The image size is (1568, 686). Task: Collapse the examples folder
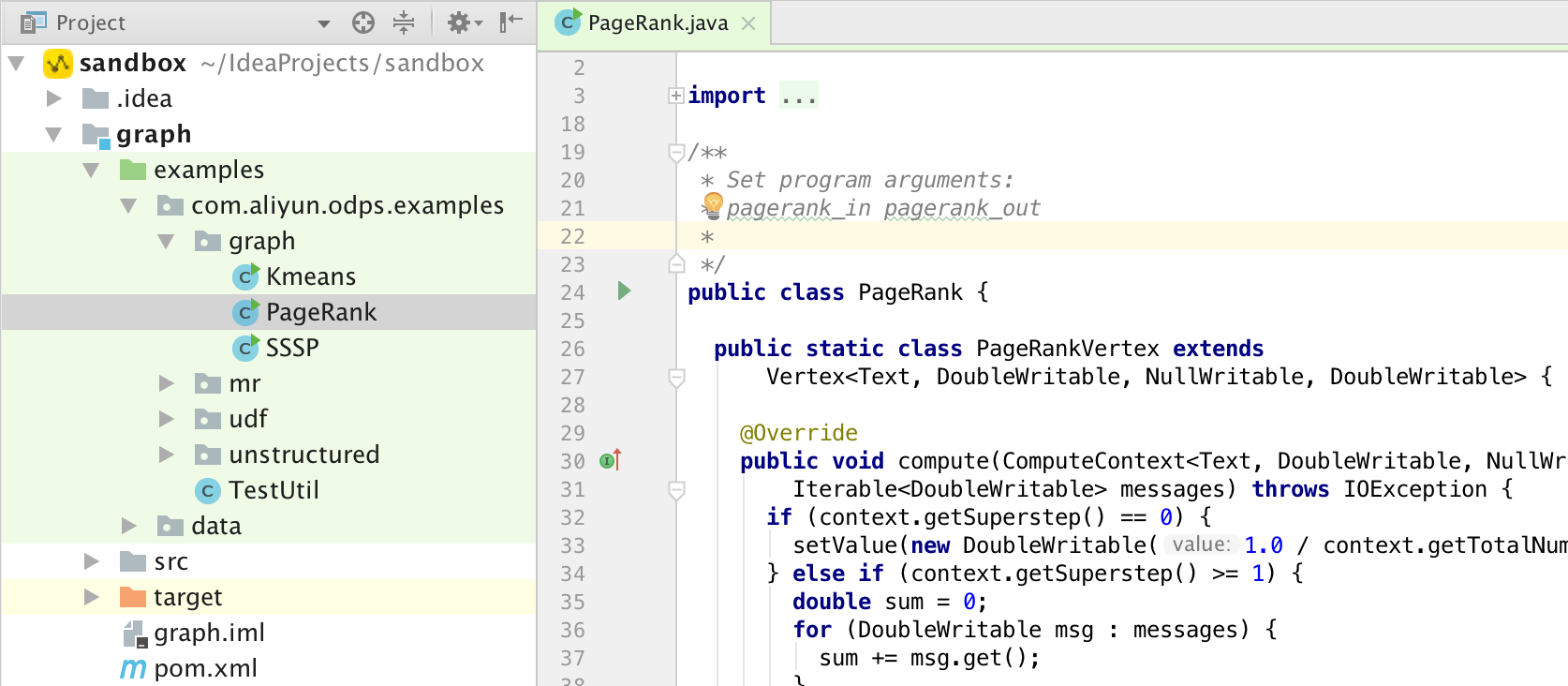[91, 170]
